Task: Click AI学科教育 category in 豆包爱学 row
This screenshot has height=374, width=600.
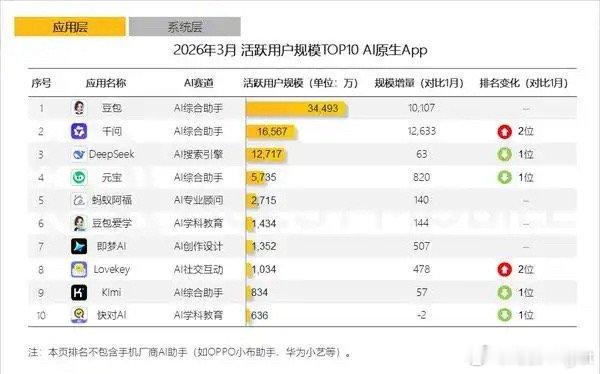Action: point(198,223)
